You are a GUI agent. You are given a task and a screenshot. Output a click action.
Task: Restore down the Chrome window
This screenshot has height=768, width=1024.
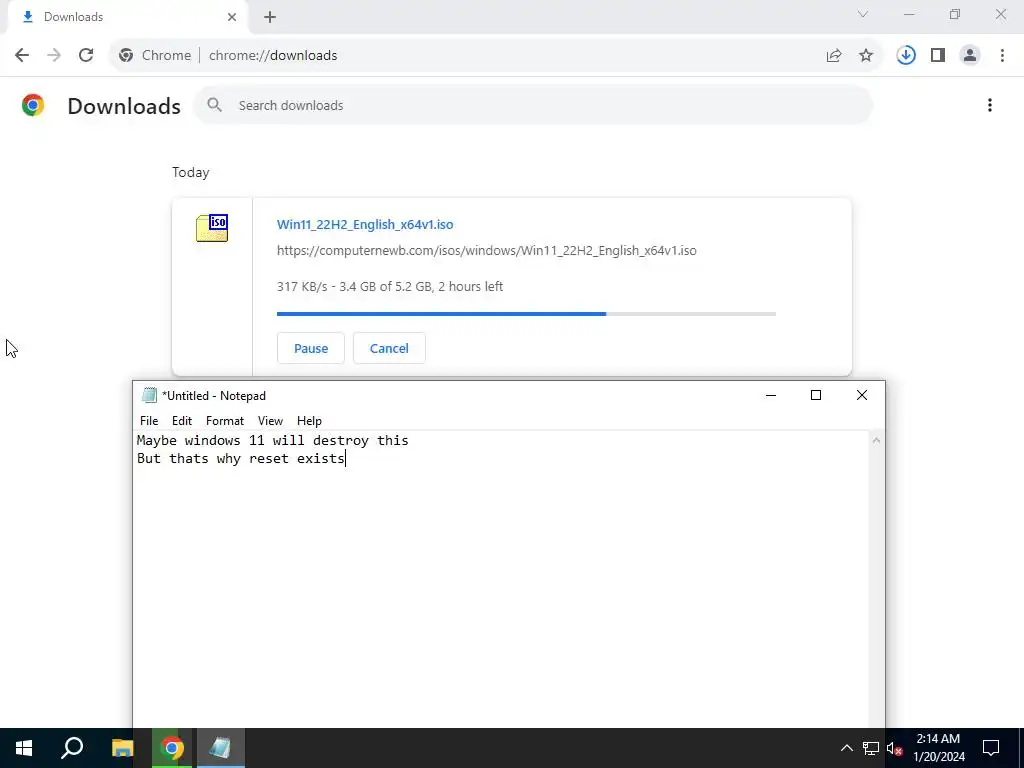coord(955,14)
